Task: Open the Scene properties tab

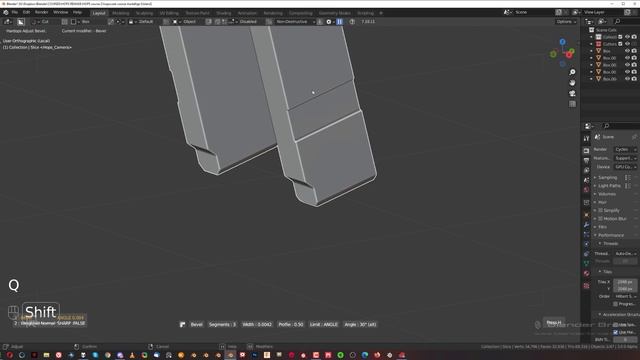Action: [586, 180]
